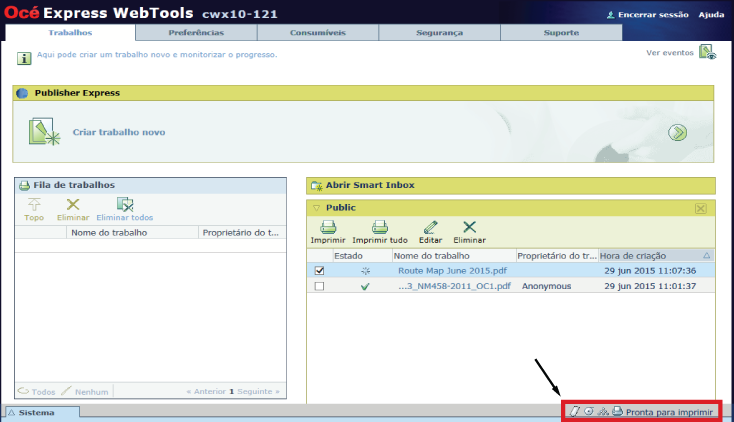Open the Segurança tab
This screenshot has height=422, width=734.
440,32
